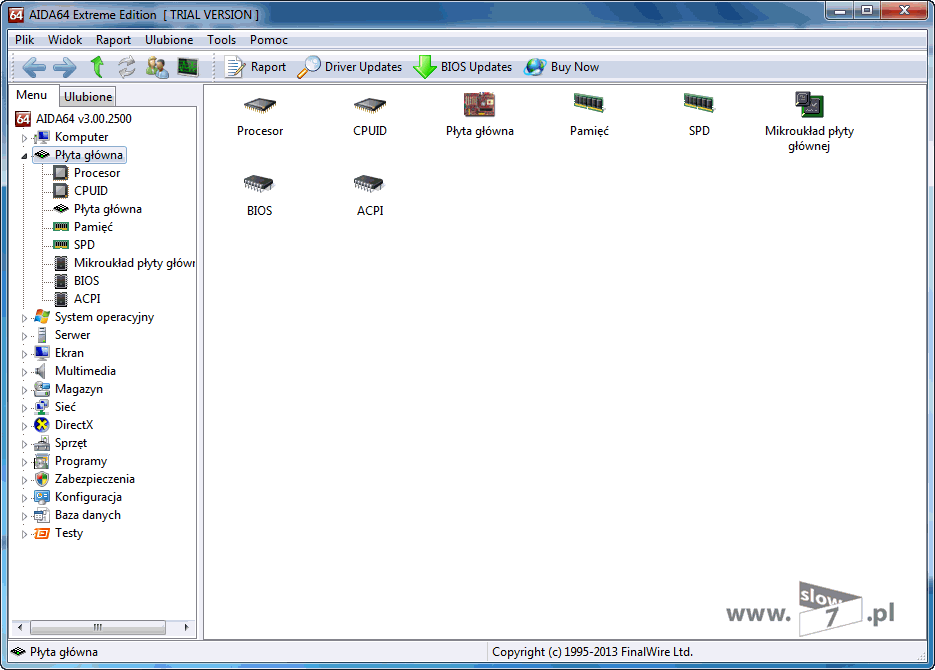Launch BIOS Updates

[463, 67]
